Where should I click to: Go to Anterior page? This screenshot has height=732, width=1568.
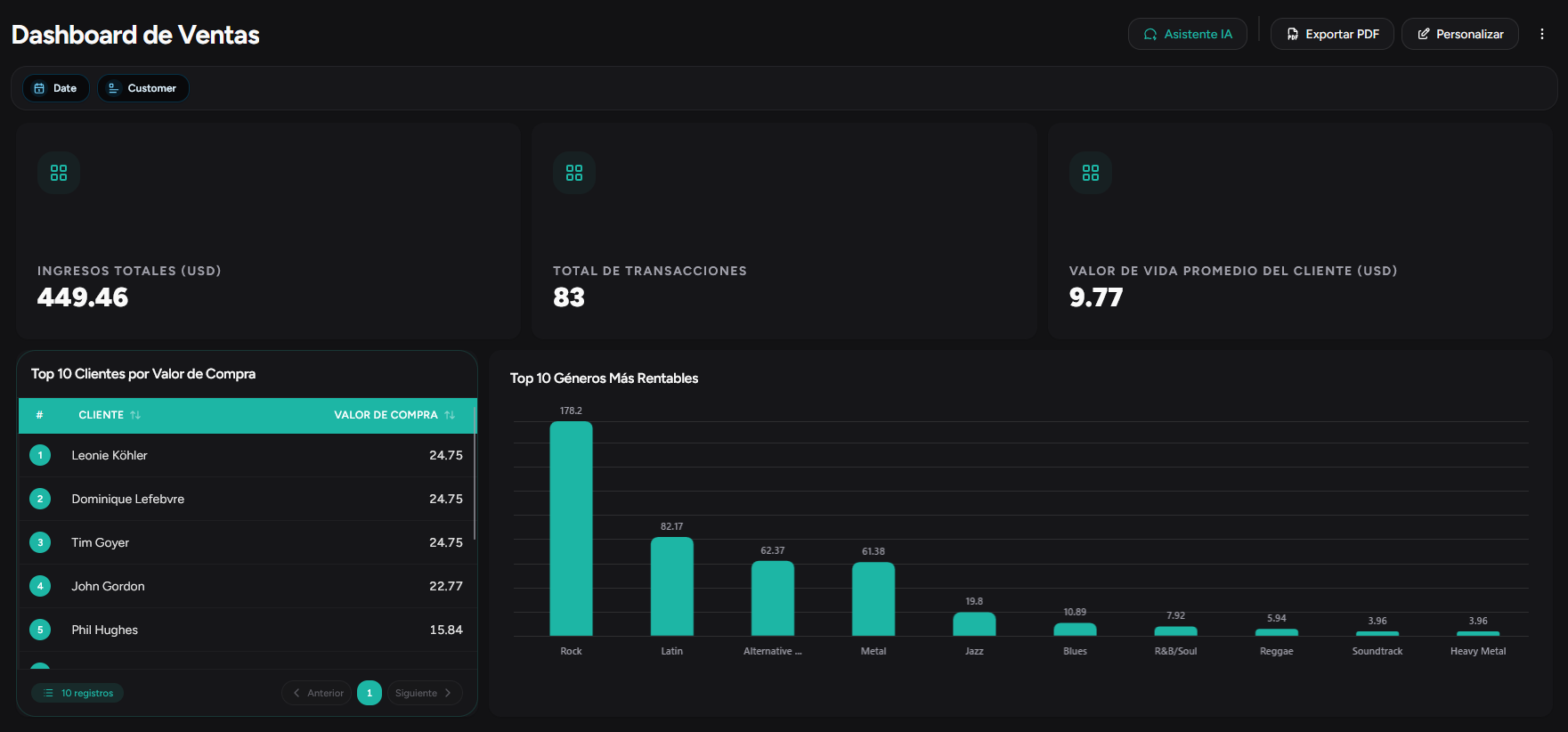coord(318,693)
